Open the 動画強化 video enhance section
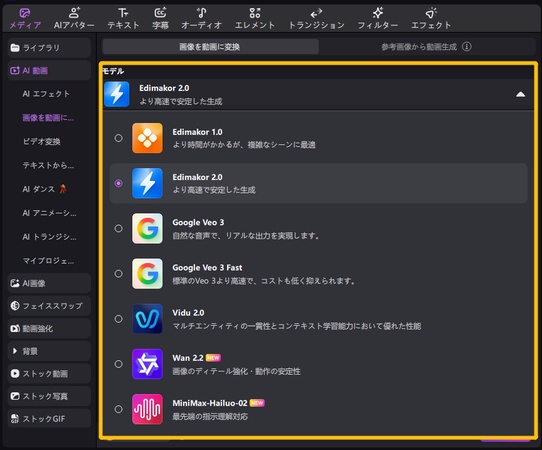Image resolution: width=542 pixels, height=450 pixels. coord(49,329)
